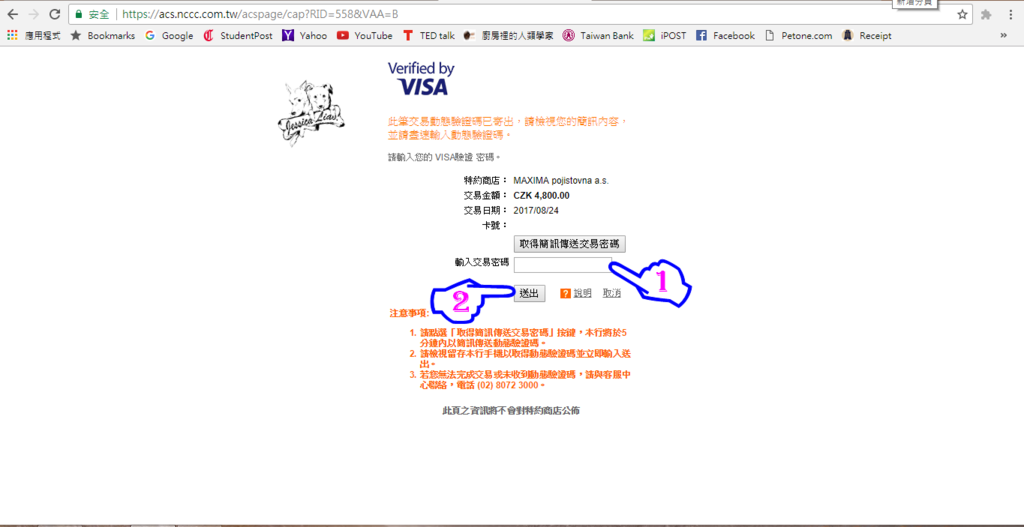Click the 取得簡訊傳送交易密碼 button
This screenshot has height=527, width=1024.
pos(570,244)
